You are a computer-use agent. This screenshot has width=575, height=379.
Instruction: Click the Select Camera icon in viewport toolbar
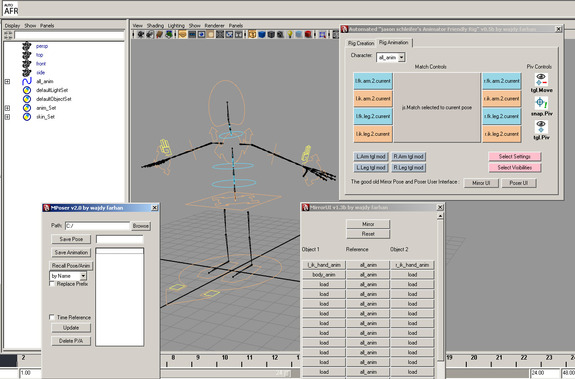click(x=141, y=34)
